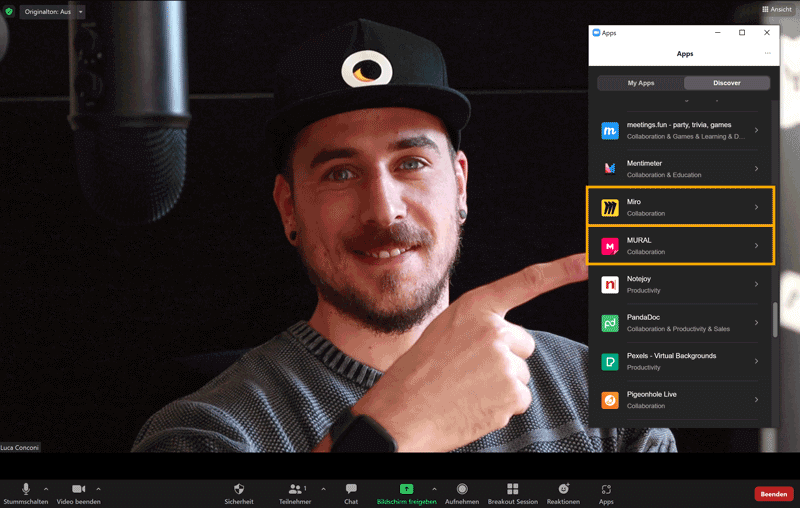
Task: Expand share options arrow beside Bildschirm freigeben
Action: (x=434, y=489)
